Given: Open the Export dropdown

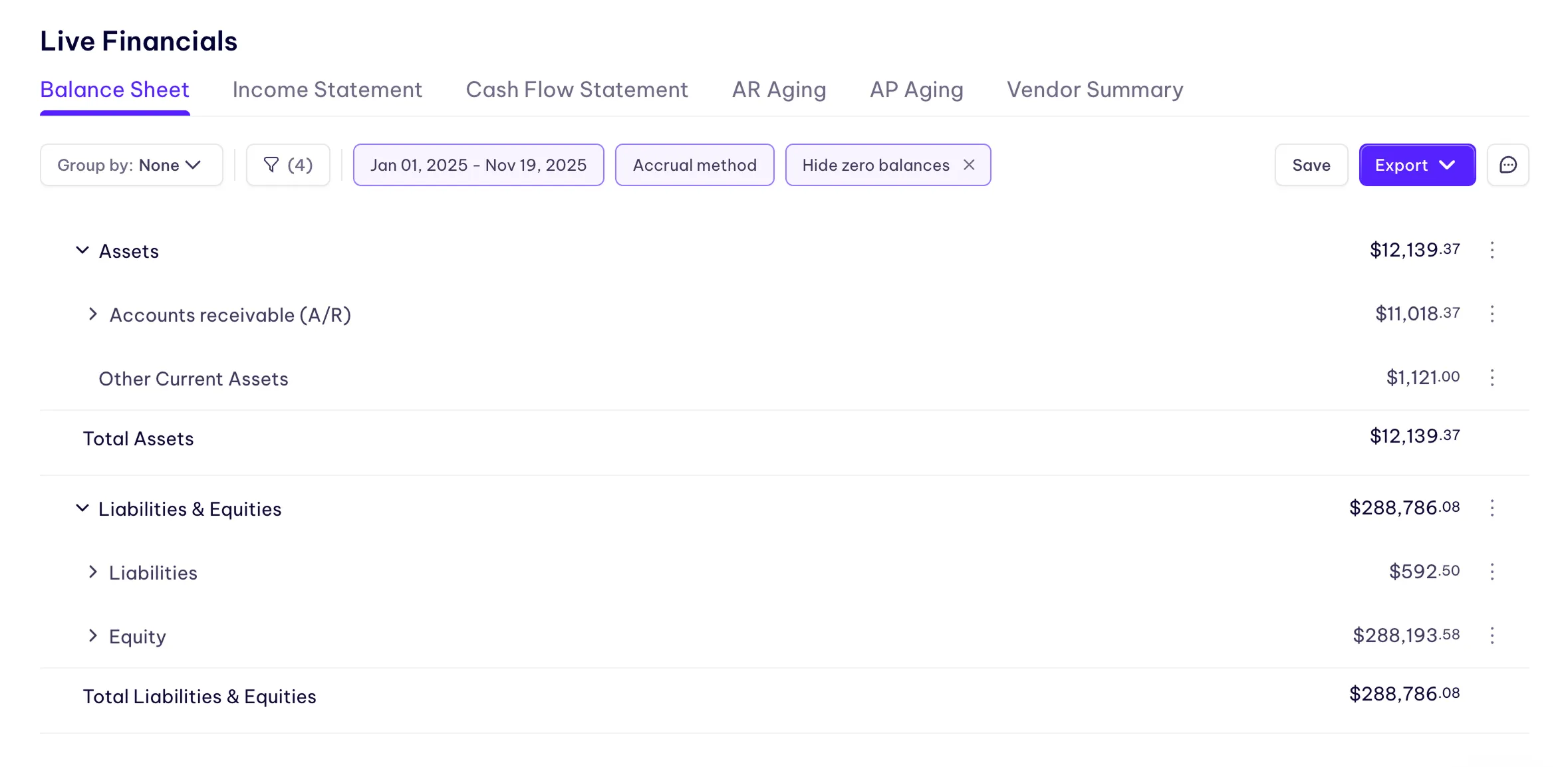Looking at the screenshot, I should click(x=1417, y=165).
